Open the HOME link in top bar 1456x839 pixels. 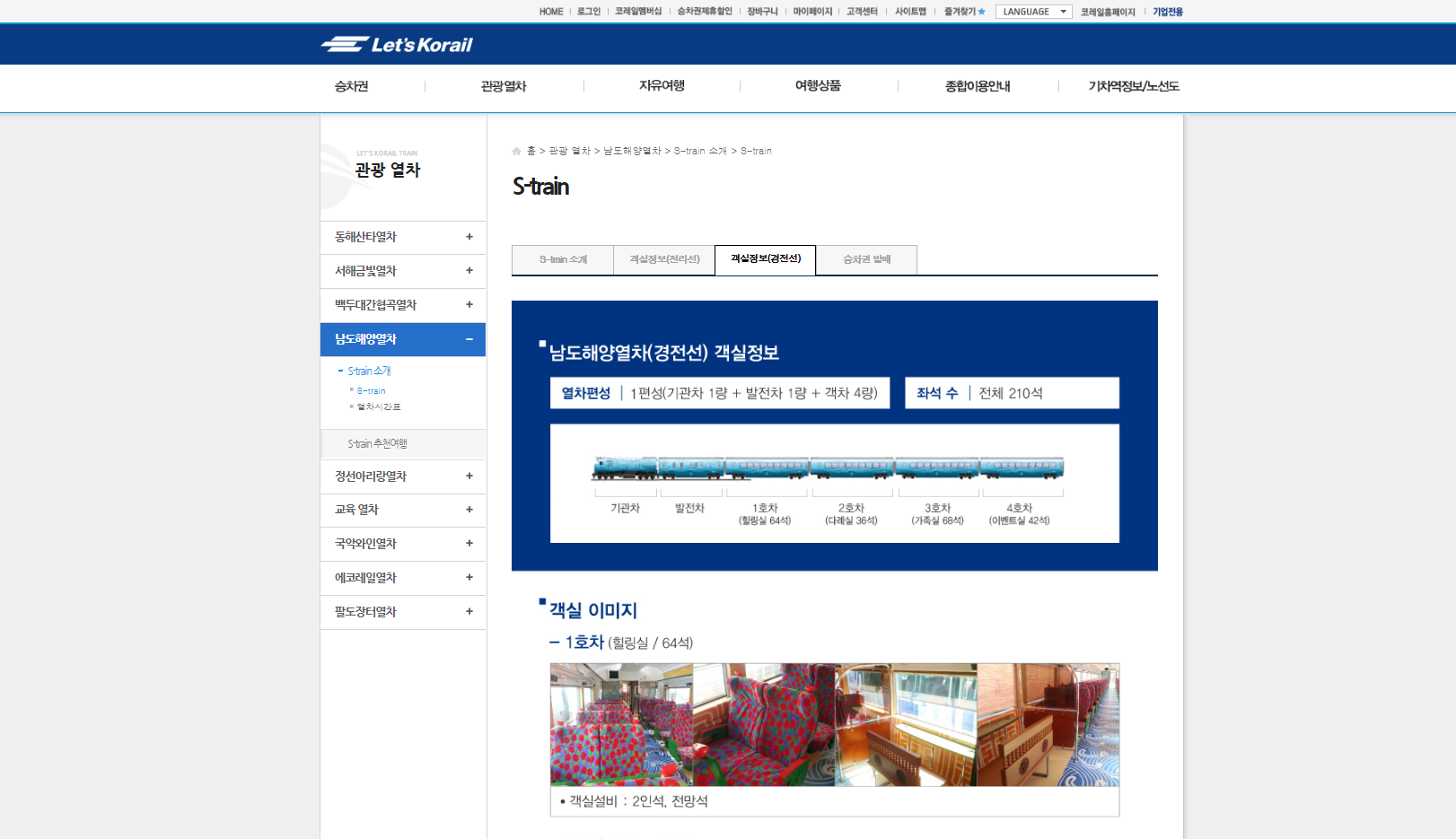click(551, 12)
